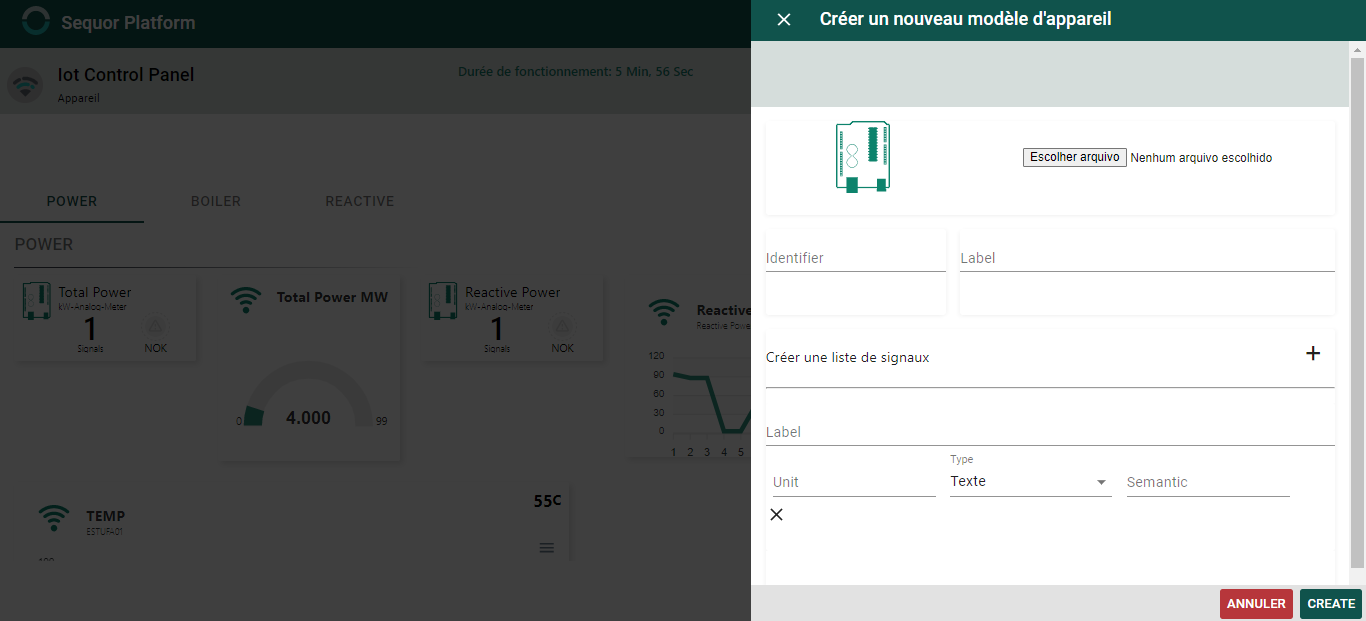Click the device board image in form

point(863,157)
